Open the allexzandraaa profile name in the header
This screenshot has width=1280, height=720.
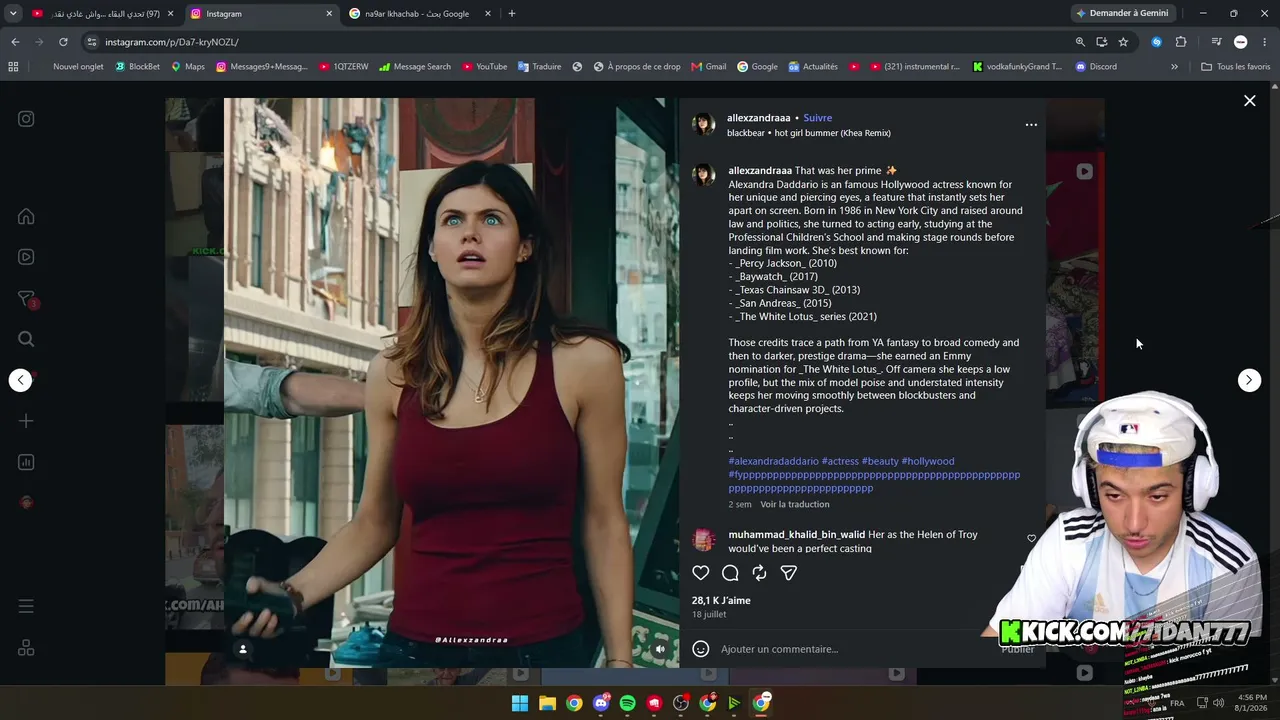(758, 118)
